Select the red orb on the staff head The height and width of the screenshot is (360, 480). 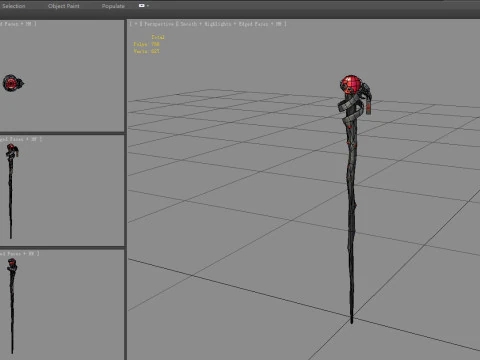[x=351, y=84]
